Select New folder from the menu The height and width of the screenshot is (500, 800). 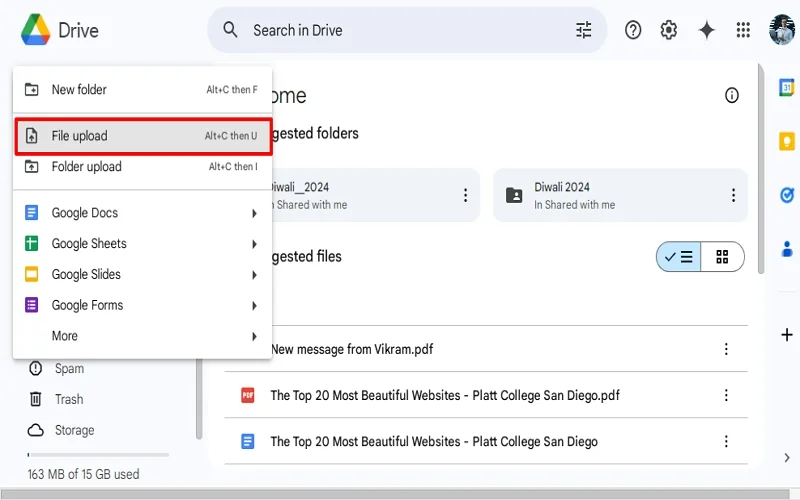pos(142,90)
